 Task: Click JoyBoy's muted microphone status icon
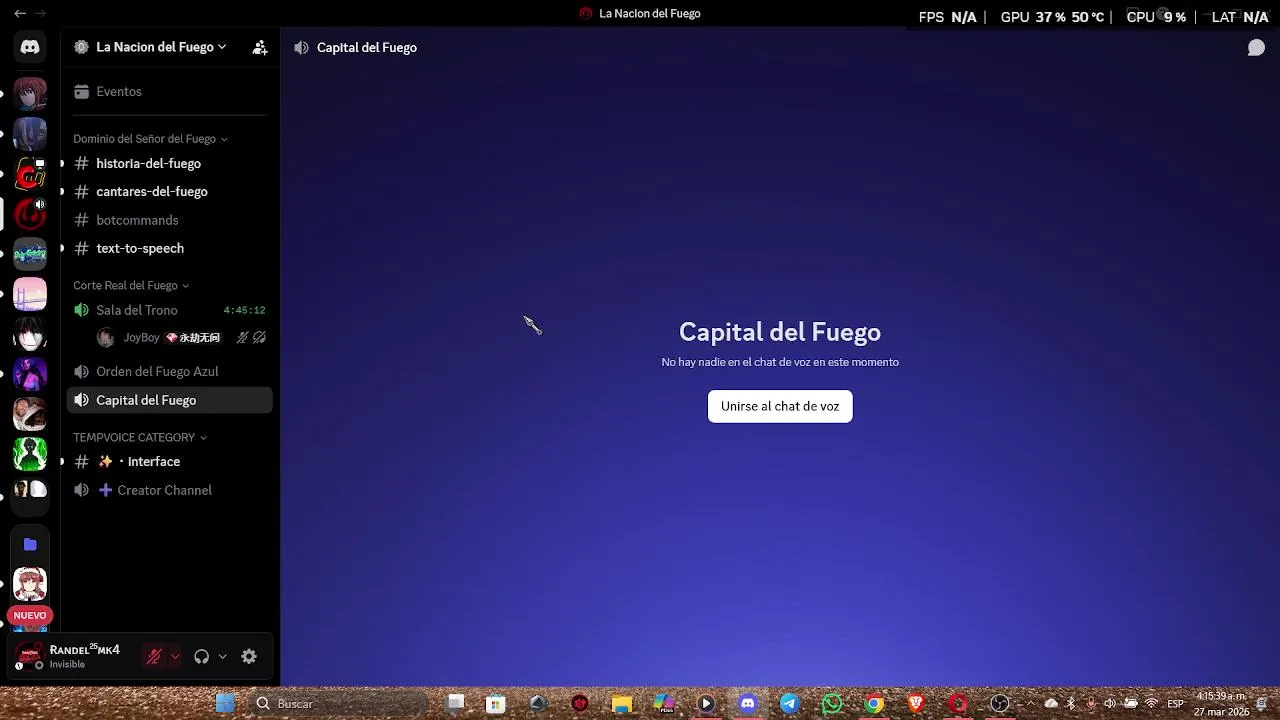(242, 338)
